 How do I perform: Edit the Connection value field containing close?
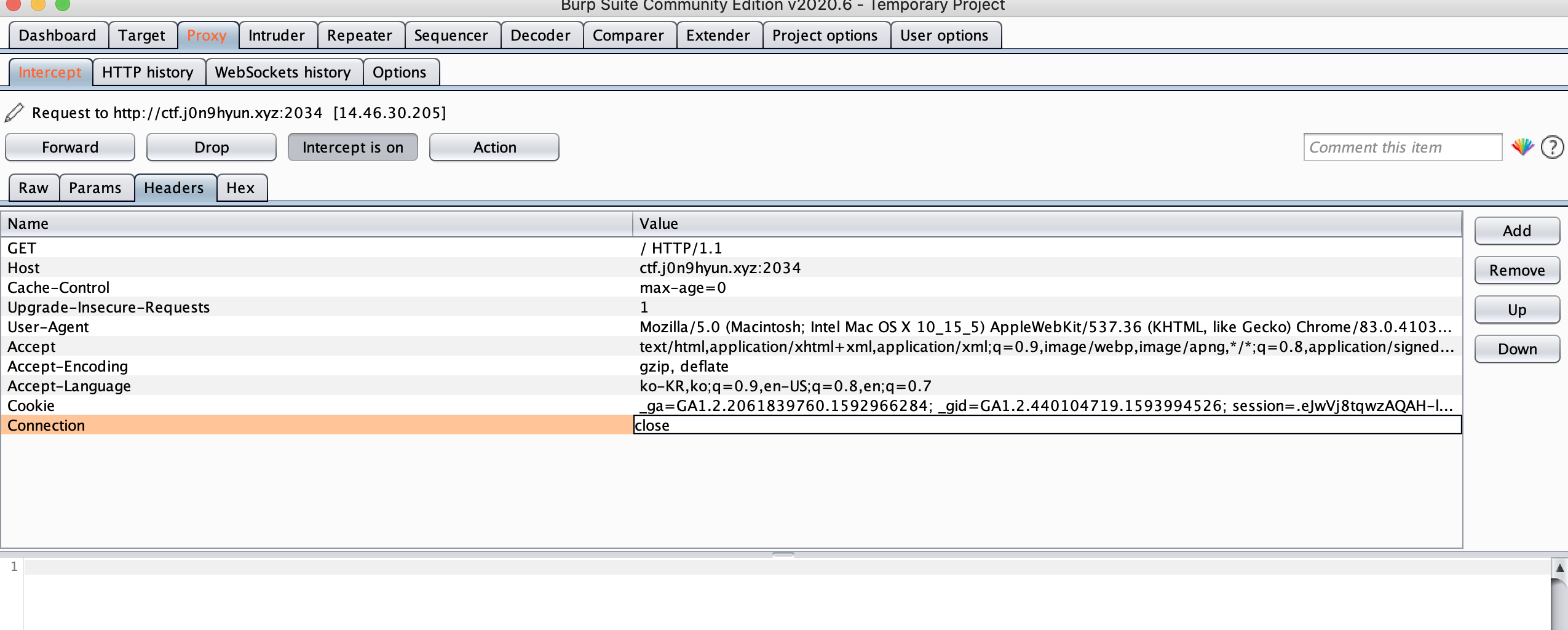[x=1047, y=425]
